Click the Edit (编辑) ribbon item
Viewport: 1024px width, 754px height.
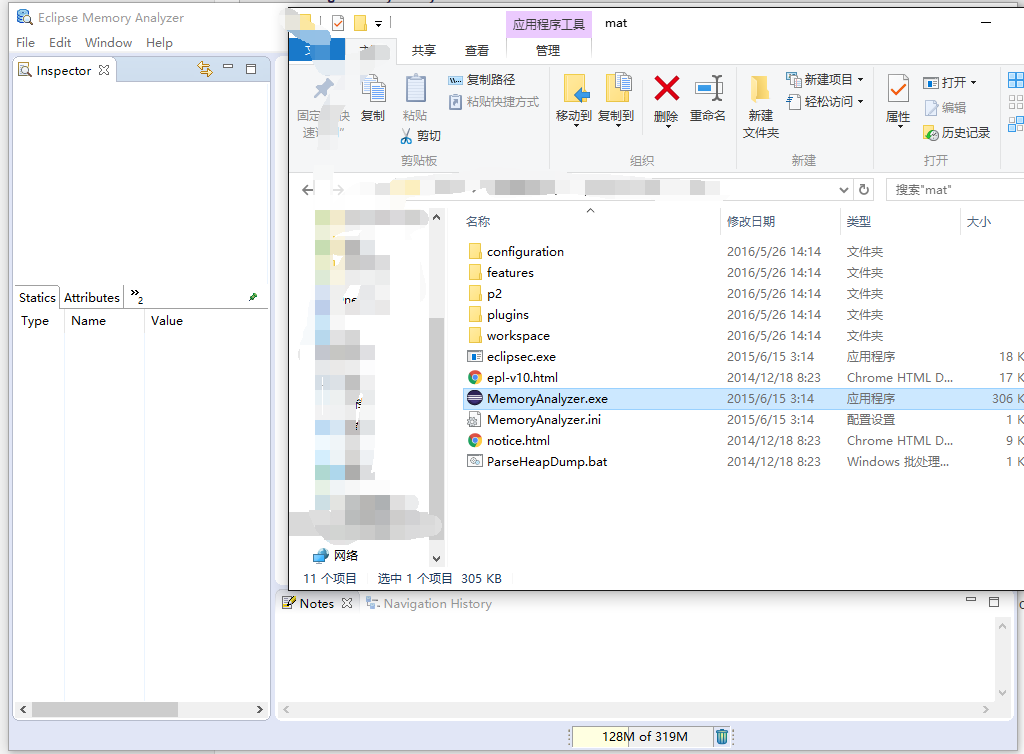[945, 108]
